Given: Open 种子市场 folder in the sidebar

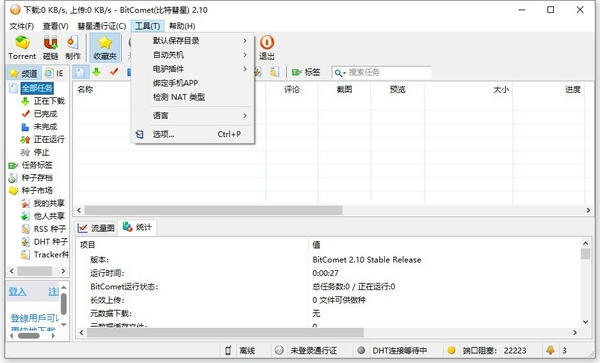Looking at the screenshot, I should click(x=37, y=190).
